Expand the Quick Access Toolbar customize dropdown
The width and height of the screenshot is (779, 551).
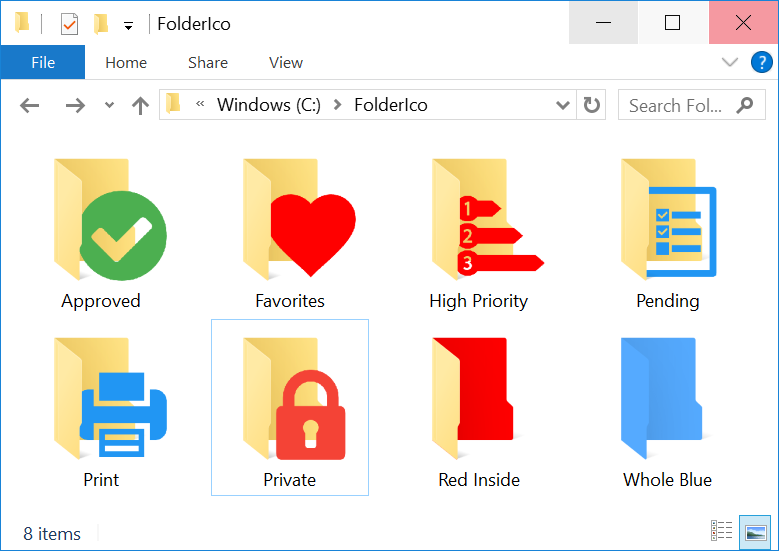[x=128, y=25]
